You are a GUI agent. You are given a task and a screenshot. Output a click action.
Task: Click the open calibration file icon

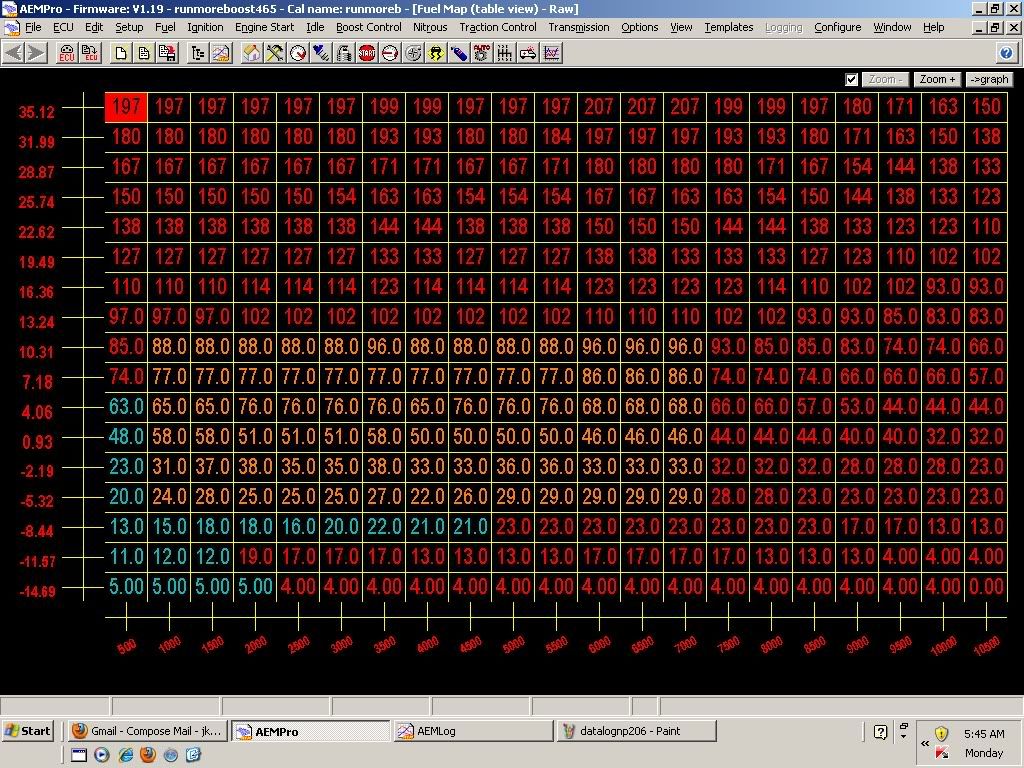(144, 53)
